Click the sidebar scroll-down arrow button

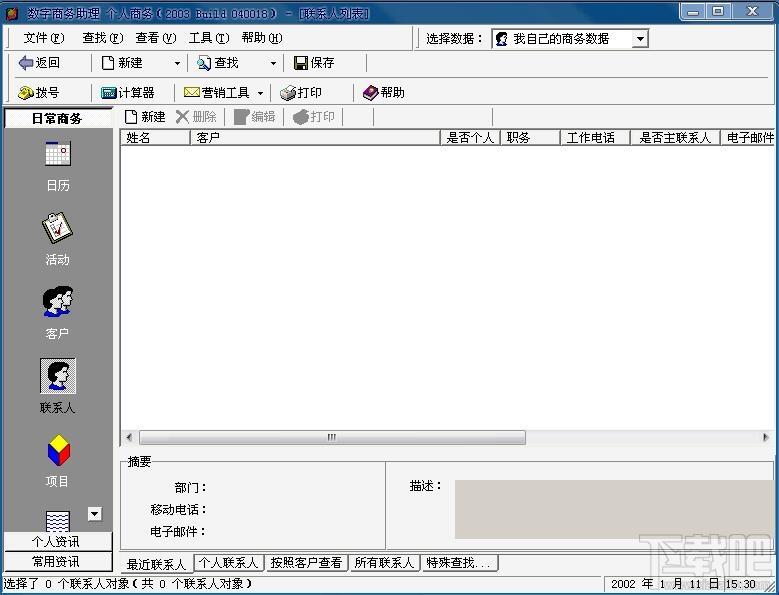tap(95, 514)
